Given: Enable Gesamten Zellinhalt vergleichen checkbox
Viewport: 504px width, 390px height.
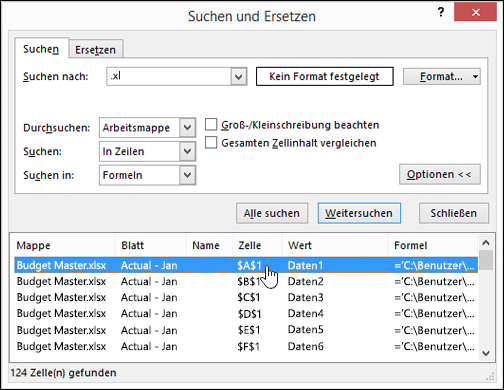Looking at the screenshot, I should tap(211, 142).
